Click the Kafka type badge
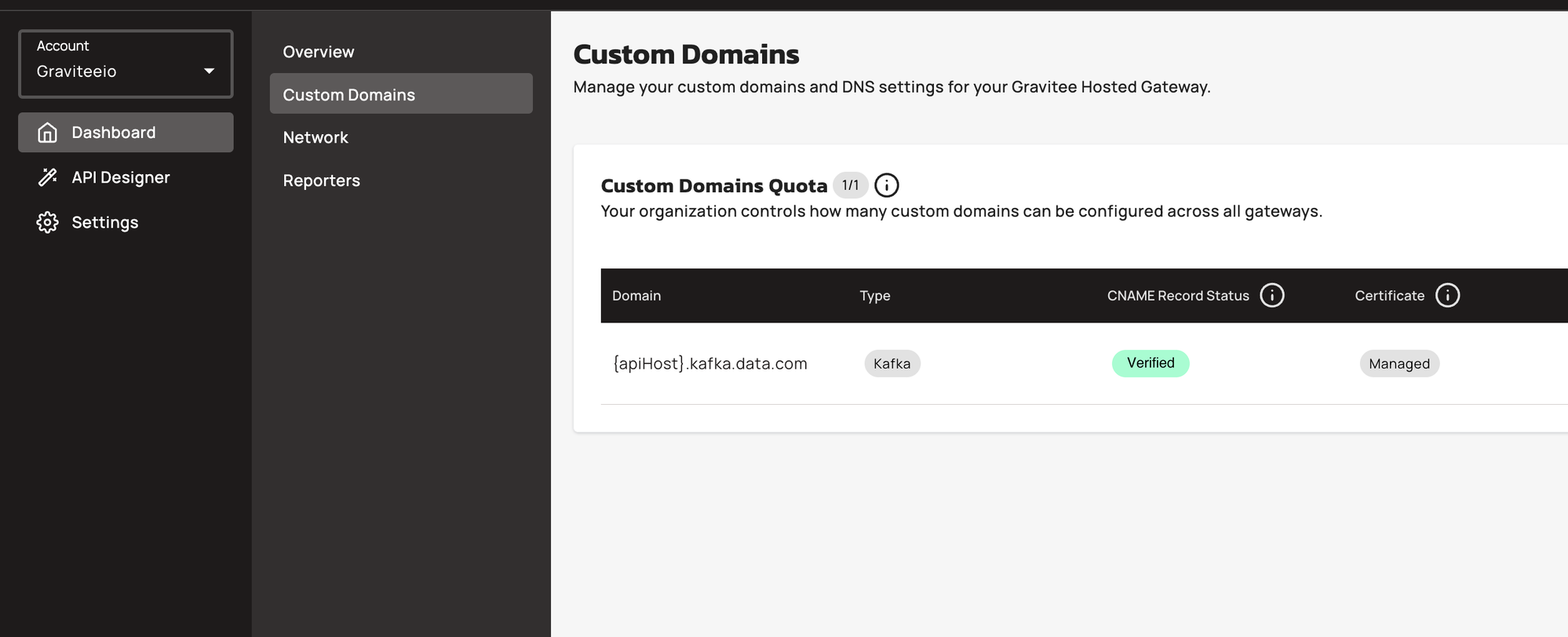1568x637 pixels. (892, 363)
